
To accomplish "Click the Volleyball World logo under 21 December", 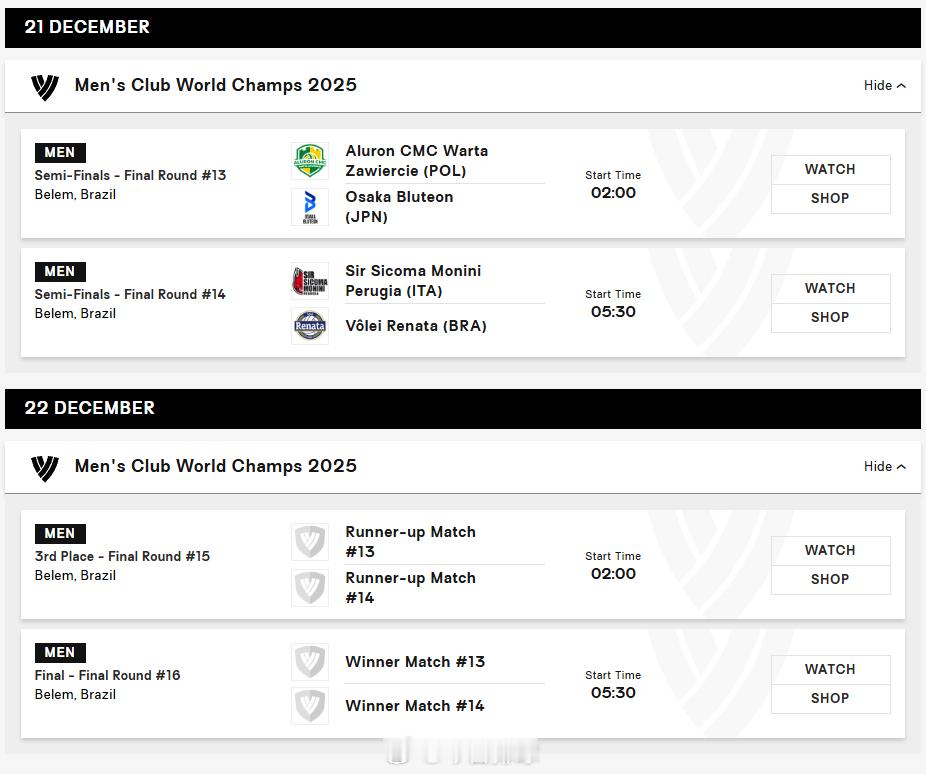I will 45,87.
